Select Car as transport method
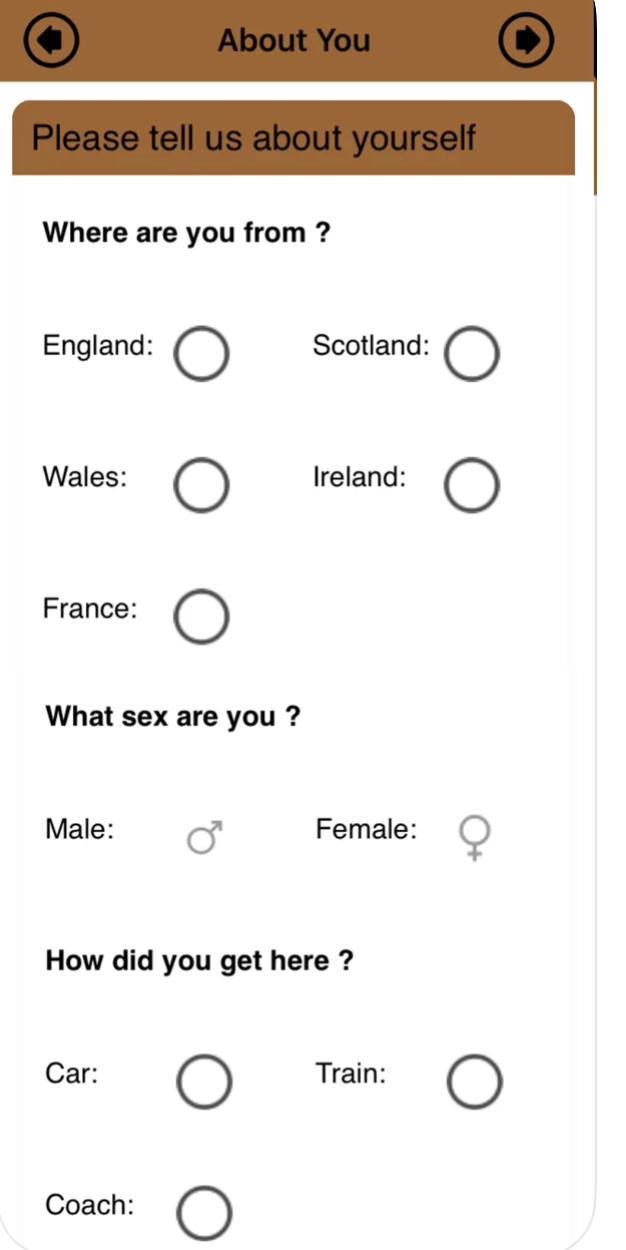Image resolution: width=626 pixels, height=1250 pixels. [x=204, y=1081]
